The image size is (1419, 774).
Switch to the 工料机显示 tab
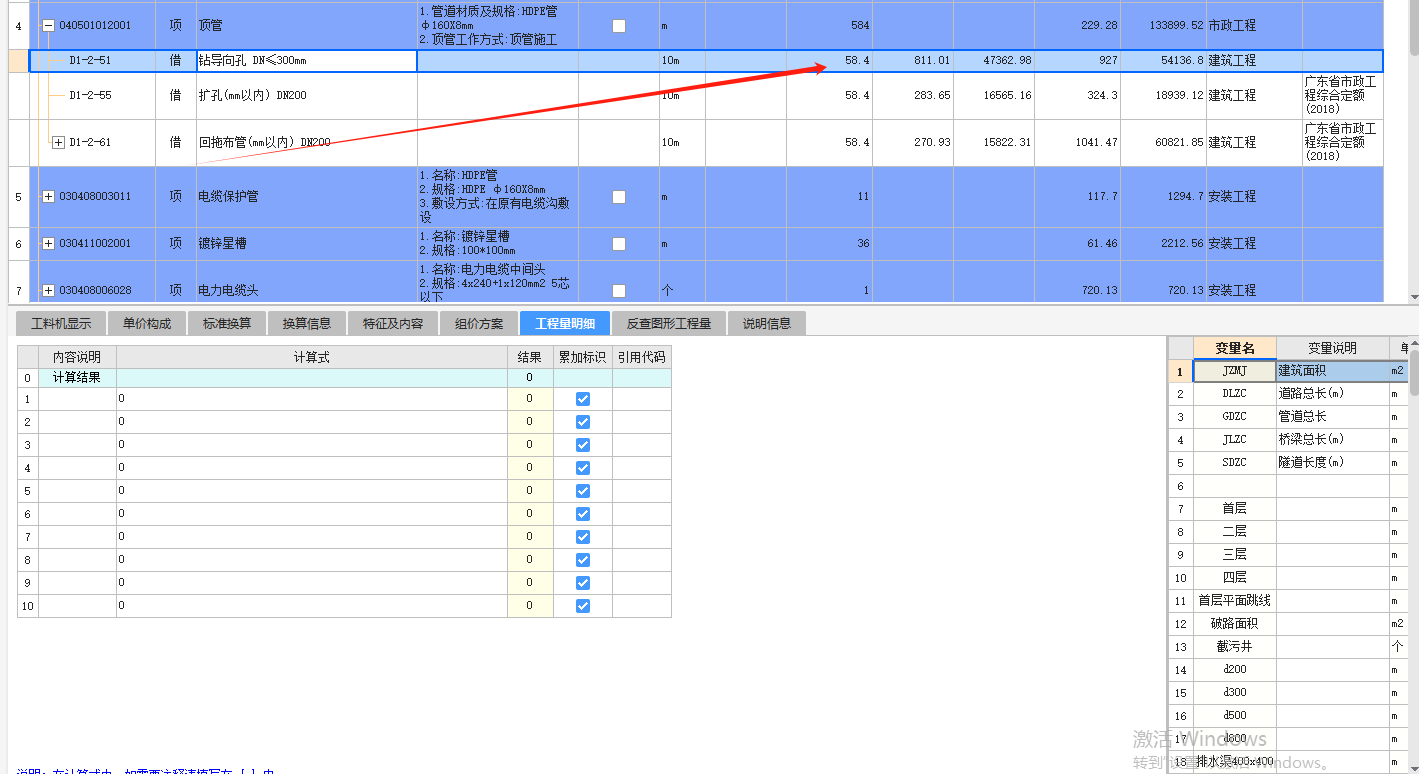(61, 323)
